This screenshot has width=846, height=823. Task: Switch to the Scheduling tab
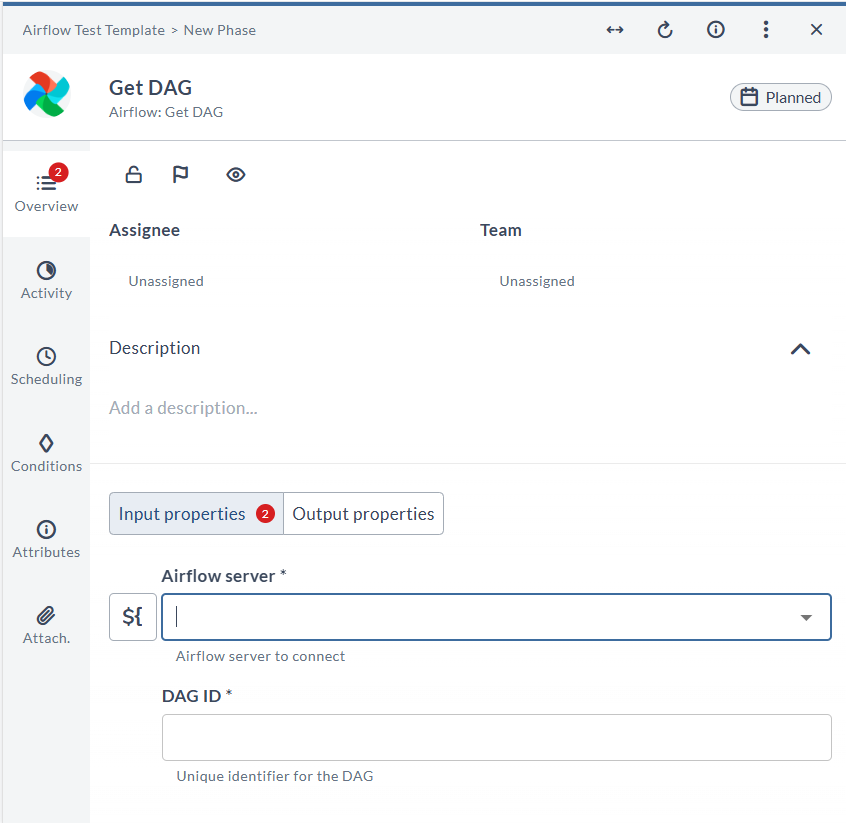46,366
